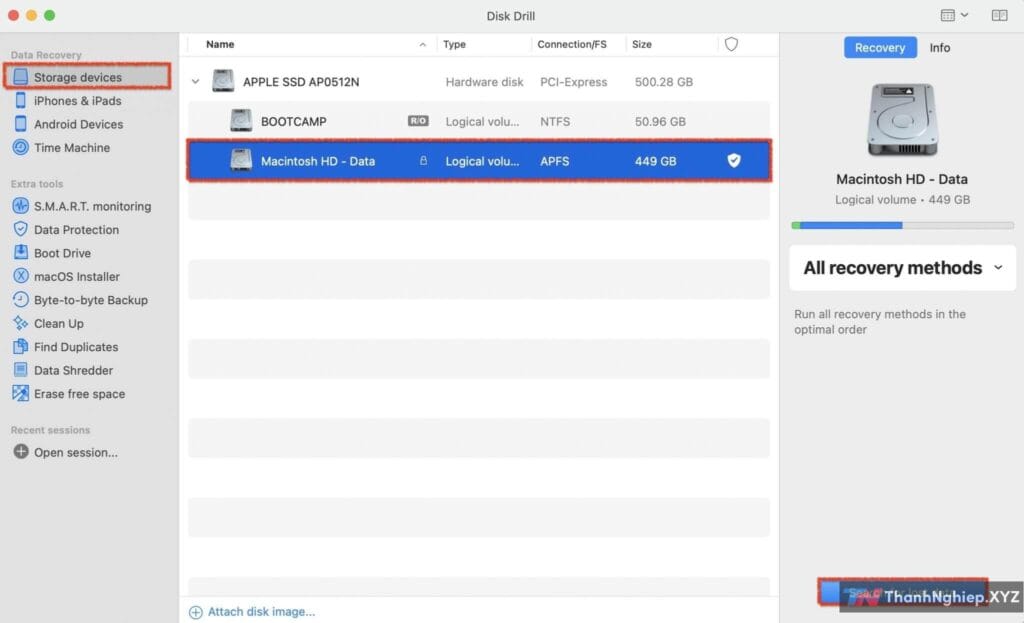Switch to the Recovery tab
The width and height of the screenshot is (1024, 623).
pos(880,48)
